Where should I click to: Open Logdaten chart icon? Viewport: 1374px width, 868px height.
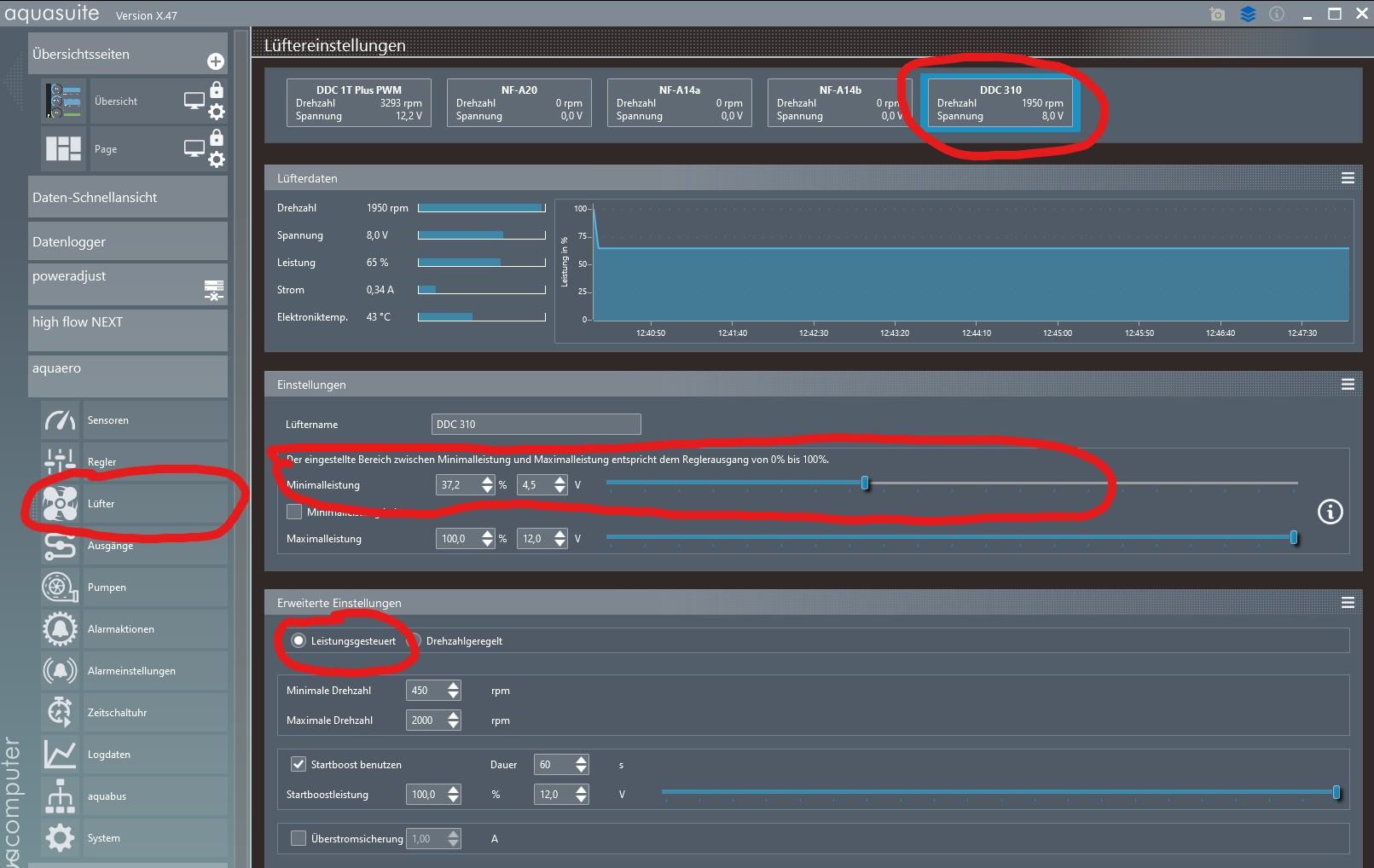(x=60, y=755)
